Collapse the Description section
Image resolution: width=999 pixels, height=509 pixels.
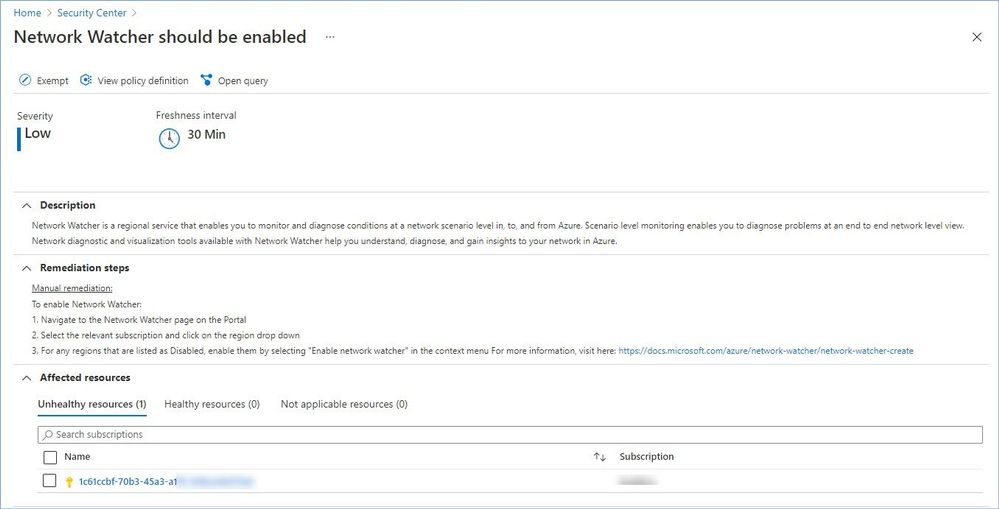pos(26,205)
